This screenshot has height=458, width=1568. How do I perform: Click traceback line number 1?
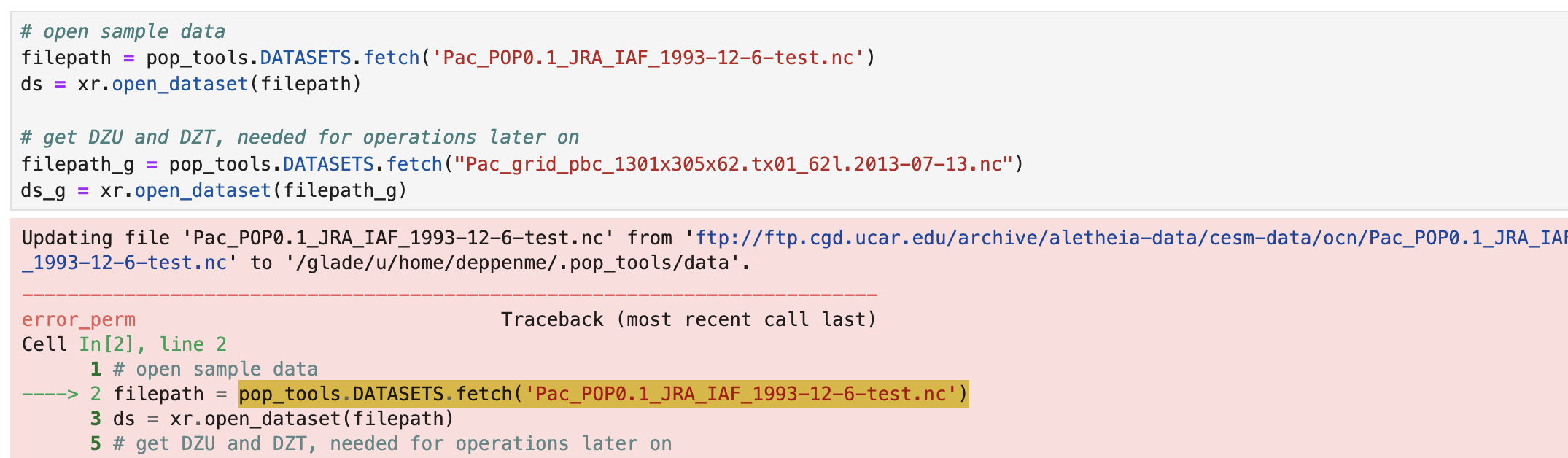[96, 369]
